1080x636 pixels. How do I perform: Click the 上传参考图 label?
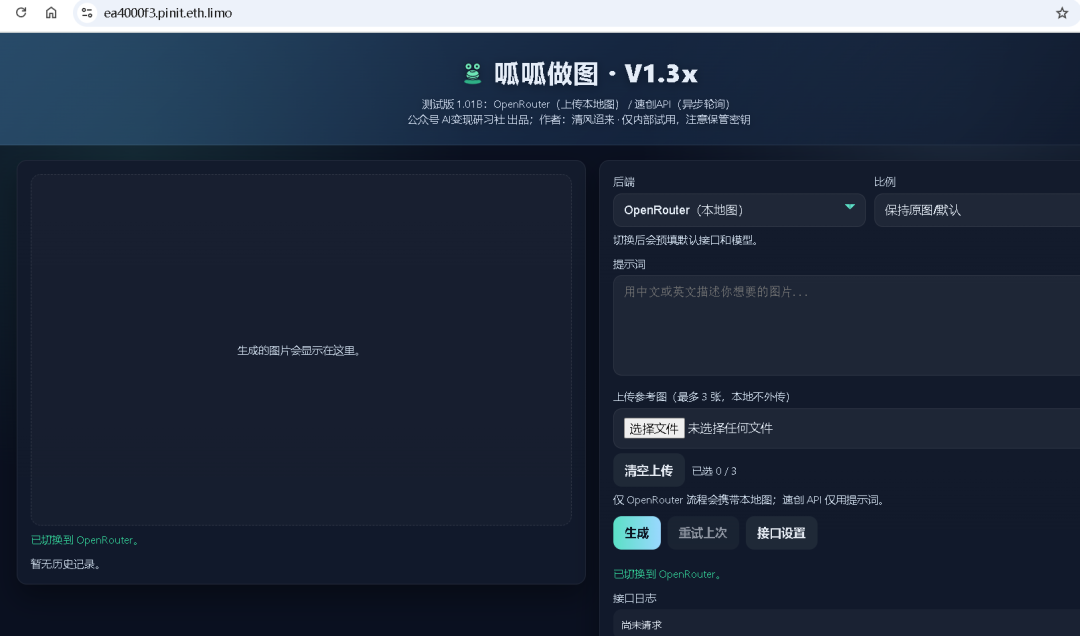point(701,397)
